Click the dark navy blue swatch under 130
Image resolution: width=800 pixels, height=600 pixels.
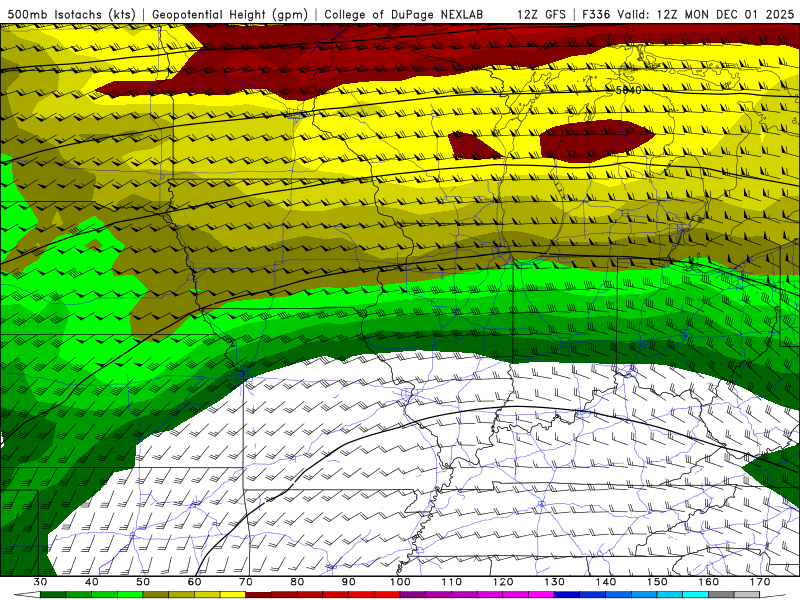click(x=567, y=595)
